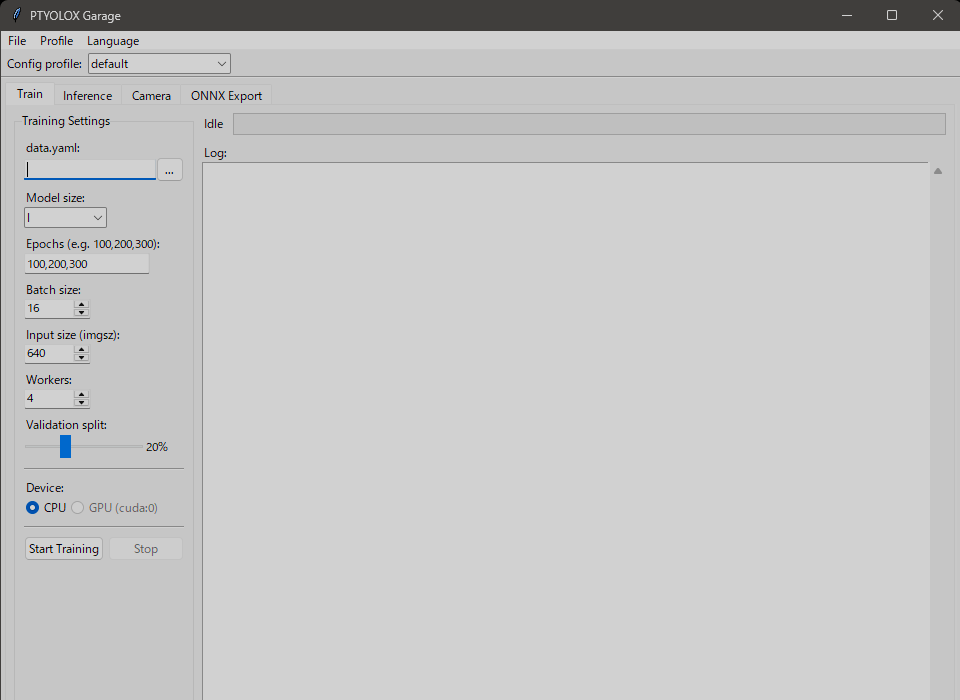This screenshot has height=700, width=960.
Task: Click the Log scrollbar up arrow
Action: tap(938, 171)
